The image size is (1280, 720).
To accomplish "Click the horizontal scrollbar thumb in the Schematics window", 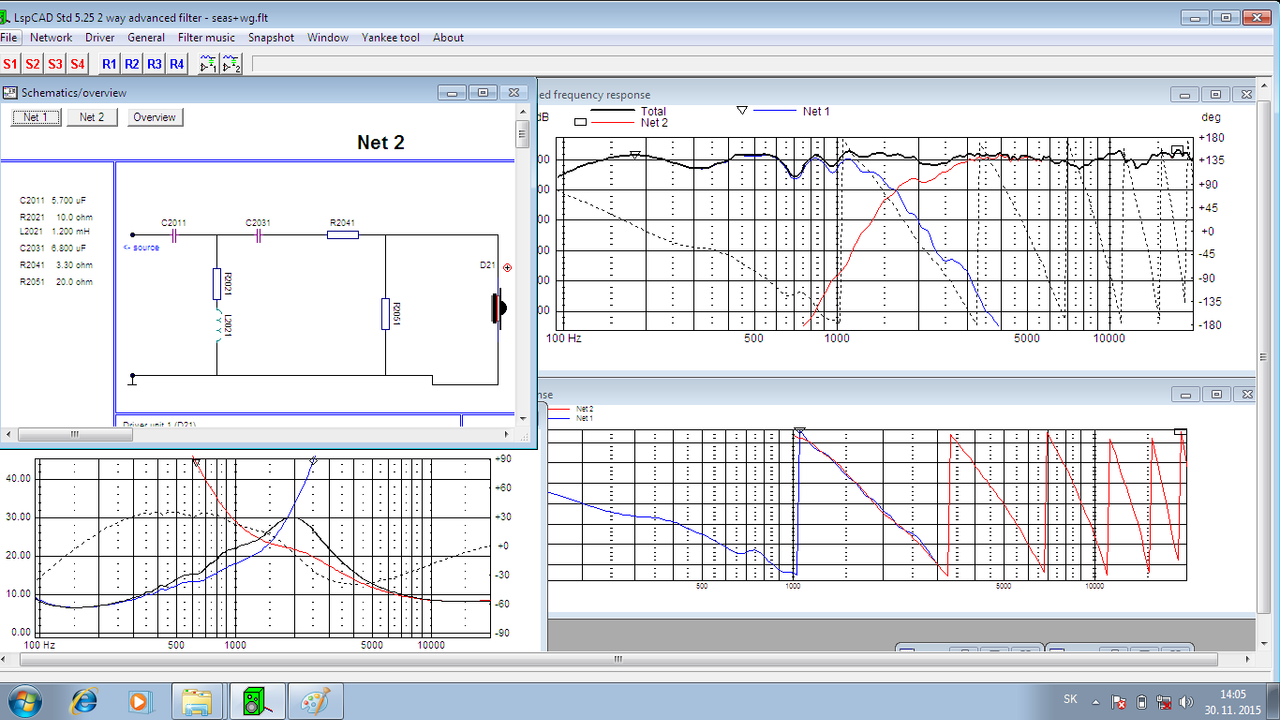I will click(x=74, y=434).
